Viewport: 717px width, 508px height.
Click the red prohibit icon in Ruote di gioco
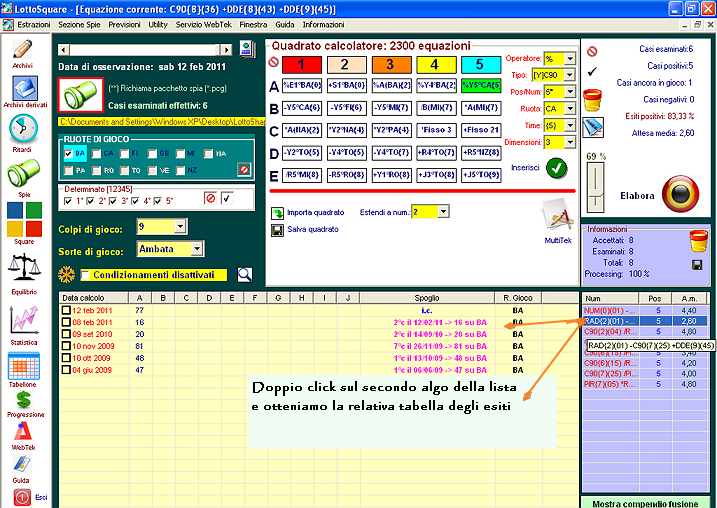244,170
